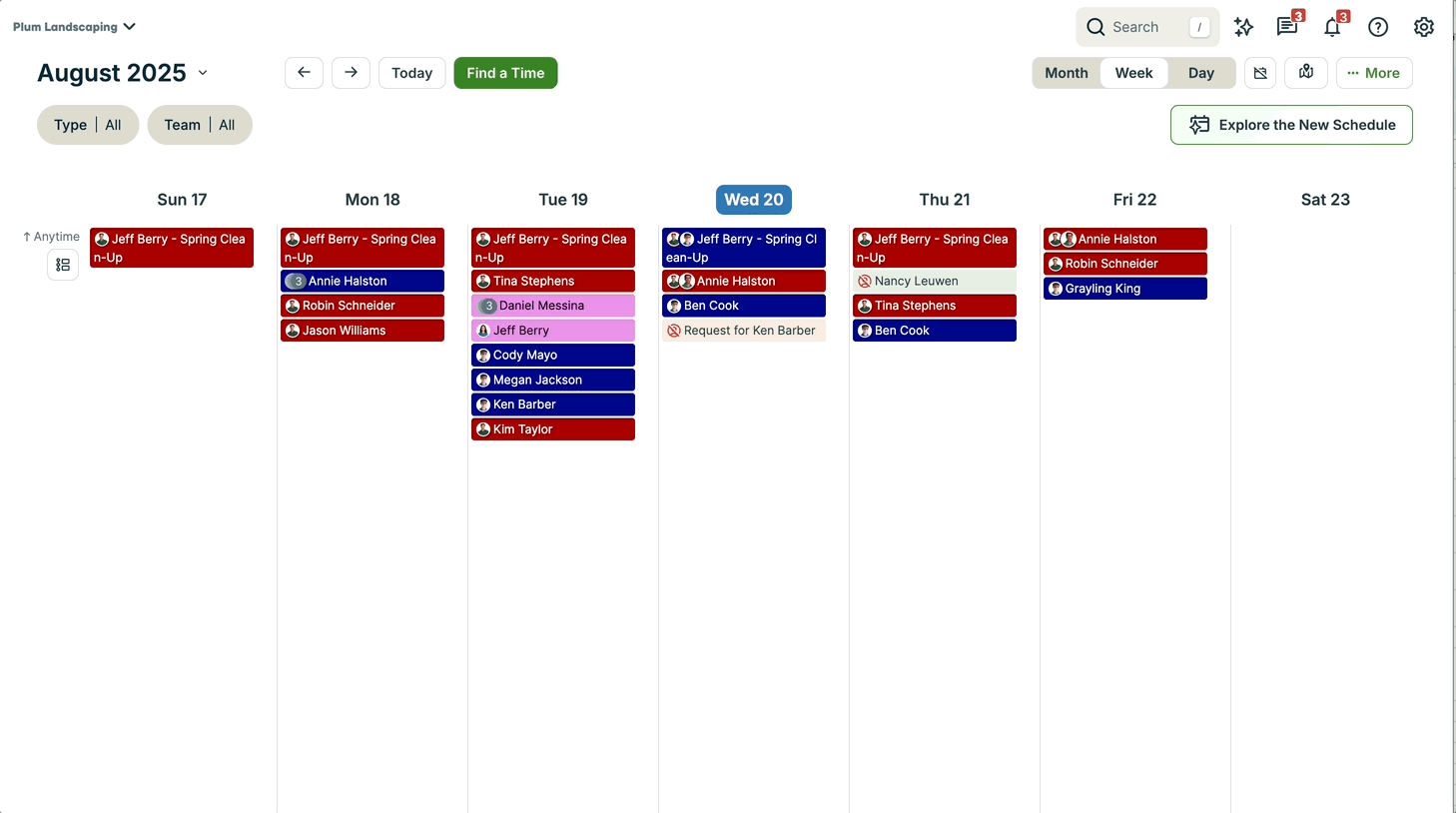Click the Today button
Image resolution: width=1456 pixels, height=813 pixels.
coord(411,73)
